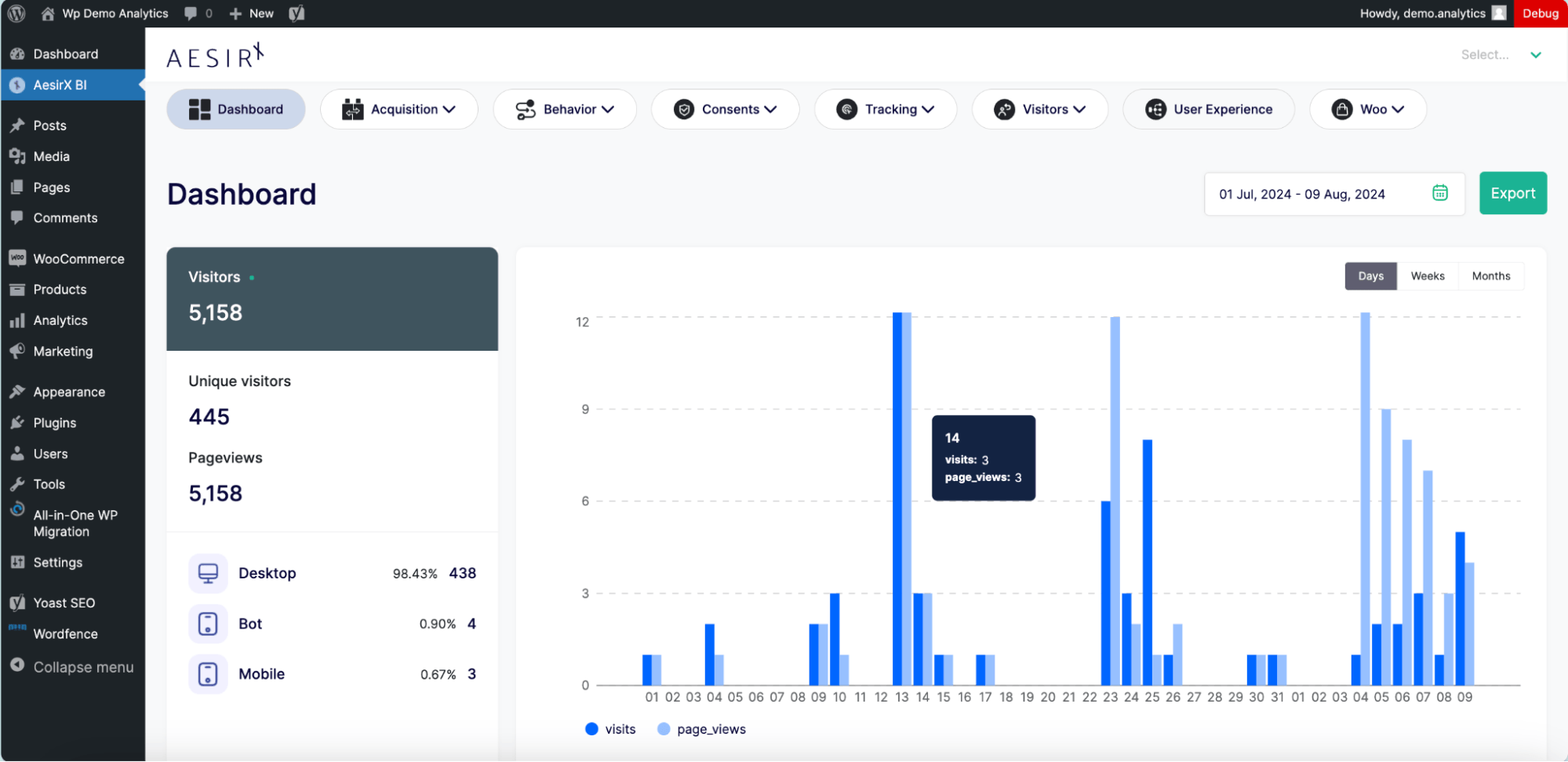Viewport: 1568px width, 762px height.
Task: Click the Collapse menu arrow icon
Action: pos(17,665)
